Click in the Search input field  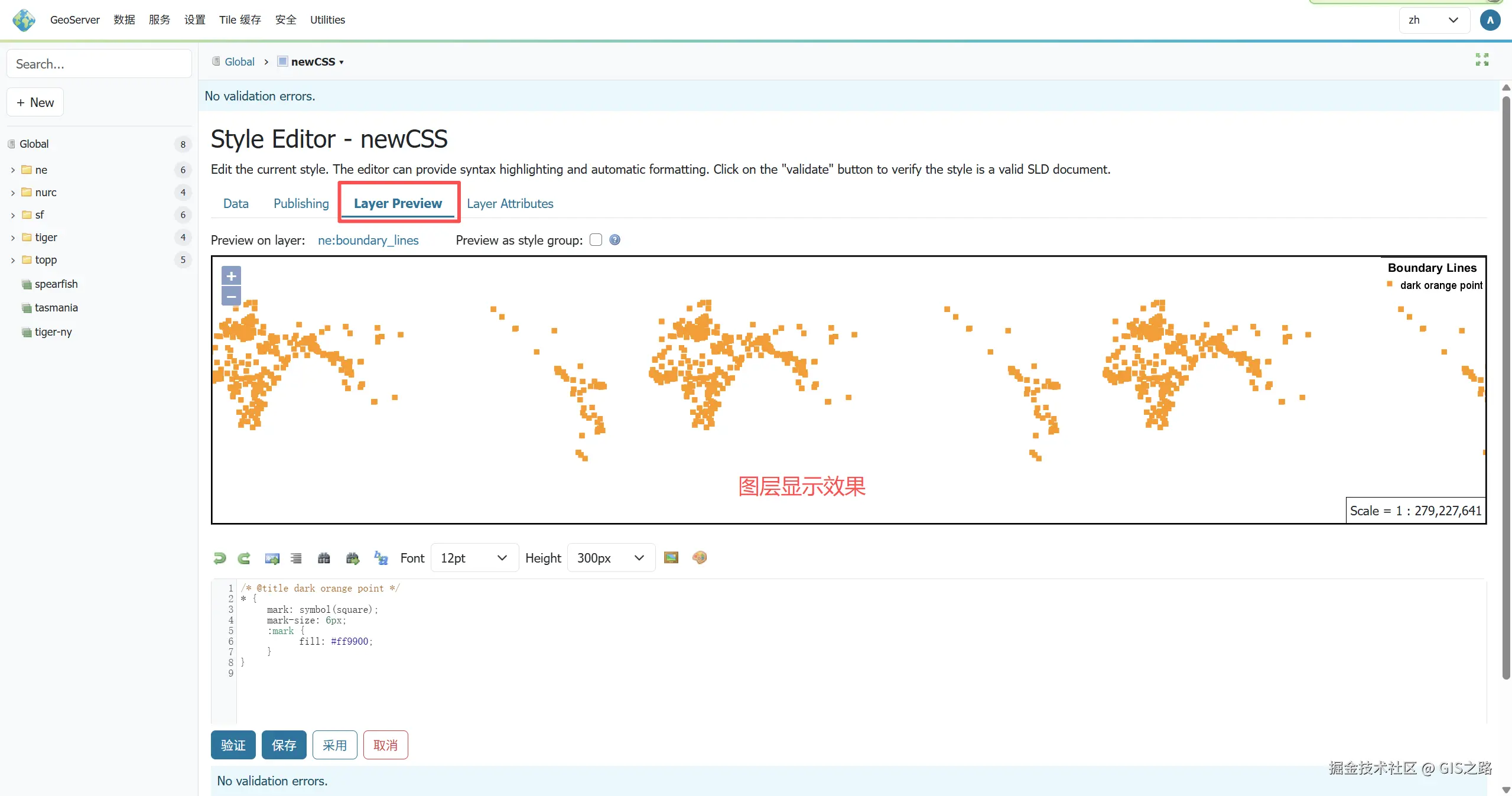pos(99,64)
